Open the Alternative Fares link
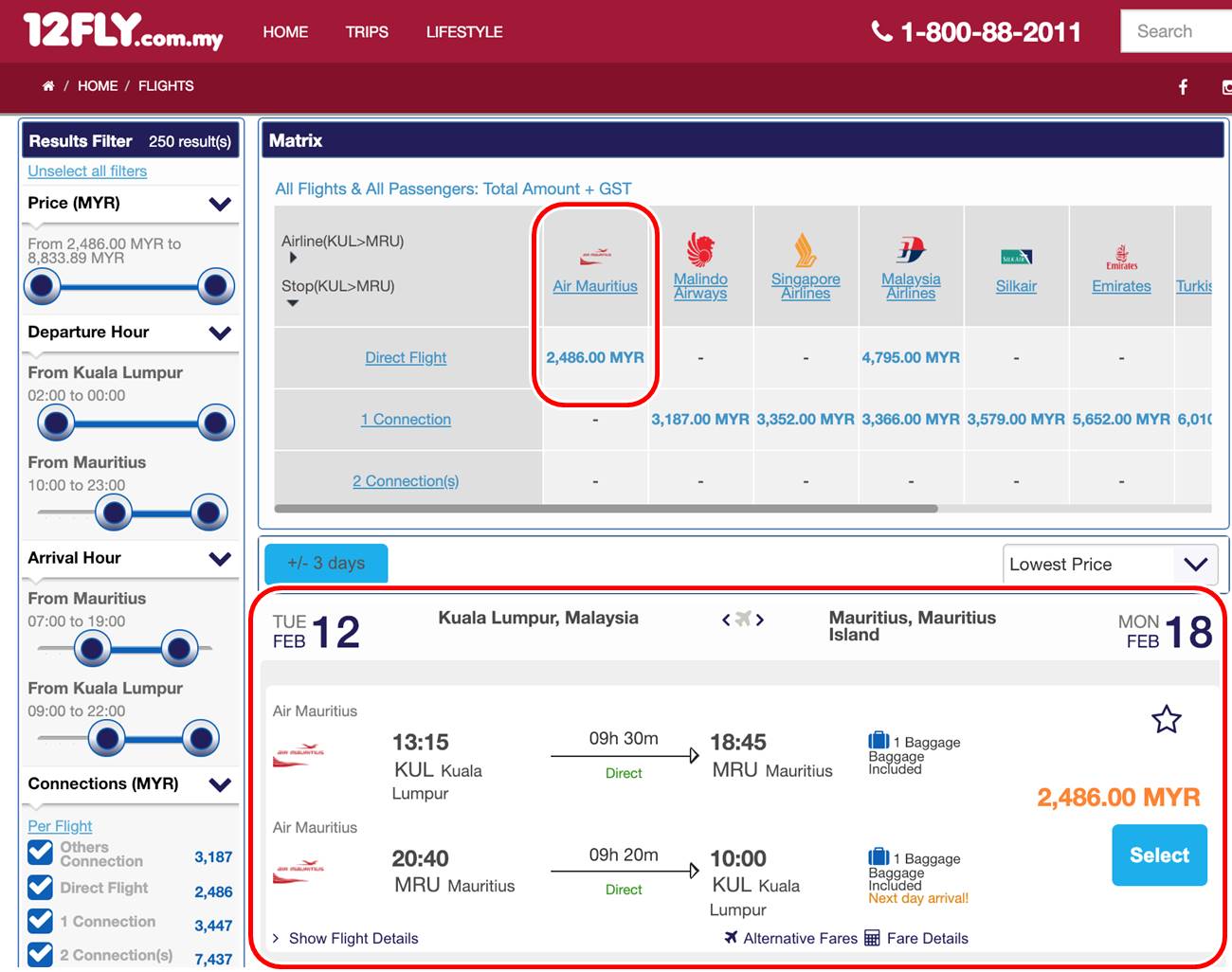 (x=800, y=938)
